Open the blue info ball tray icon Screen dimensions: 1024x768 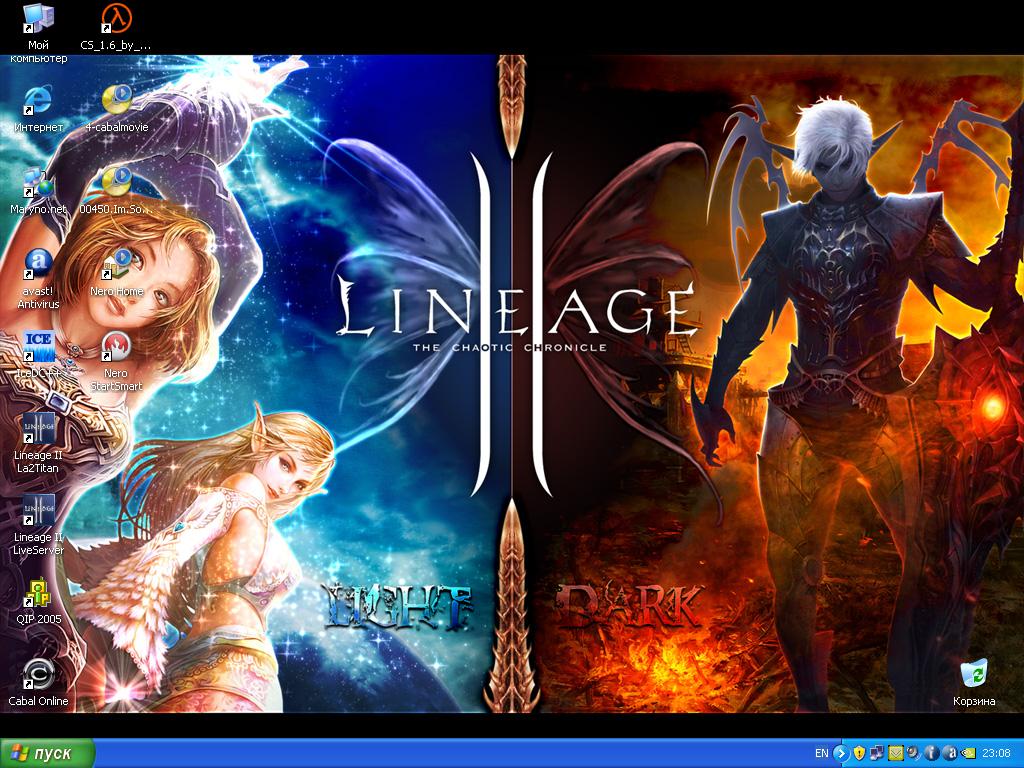click(x=932, y=753)
